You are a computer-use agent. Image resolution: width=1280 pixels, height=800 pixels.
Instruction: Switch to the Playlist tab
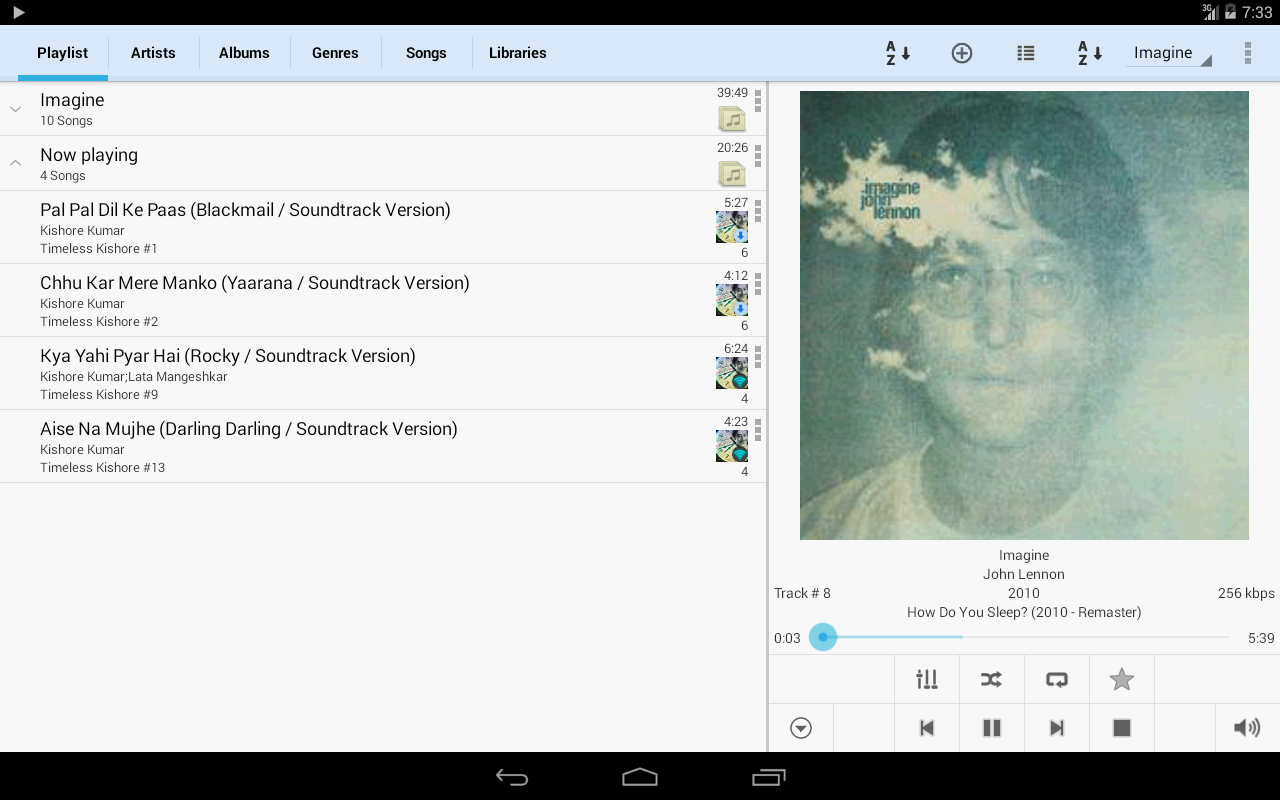coord(63,53)
